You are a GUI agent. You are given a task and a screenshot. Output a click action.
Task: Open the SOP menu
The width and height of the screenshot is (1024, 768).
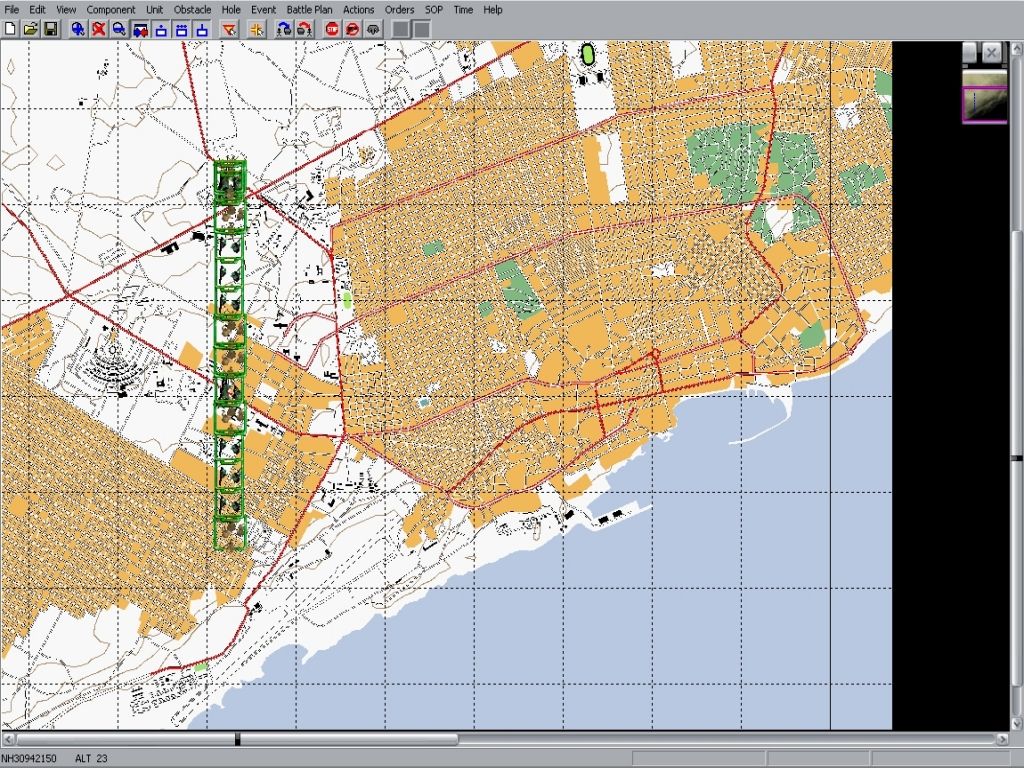pyautogui.click(x=433, y=9)
